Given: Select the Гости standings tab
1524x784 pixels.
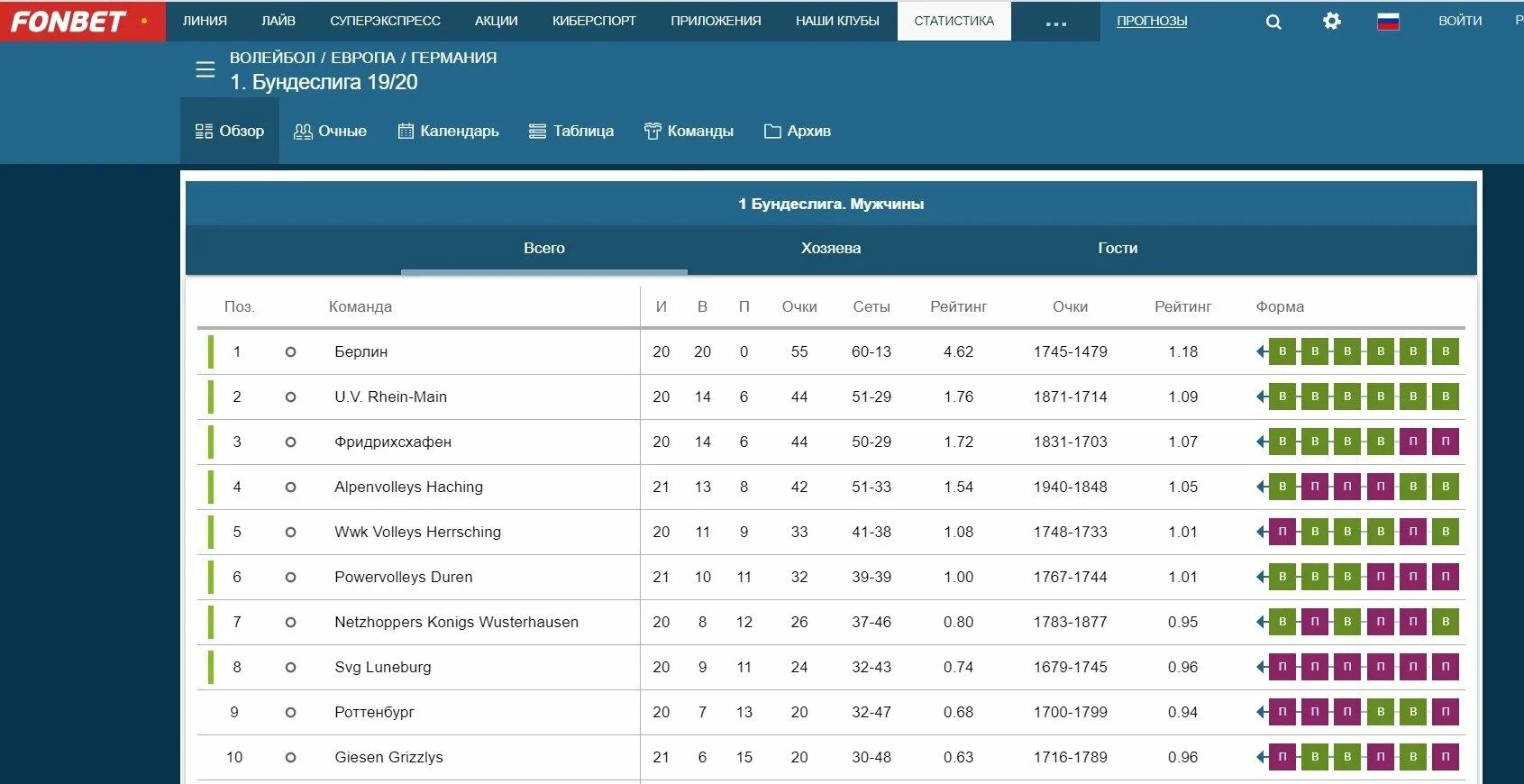Looking at the screenshot, I should point(1118,249).
